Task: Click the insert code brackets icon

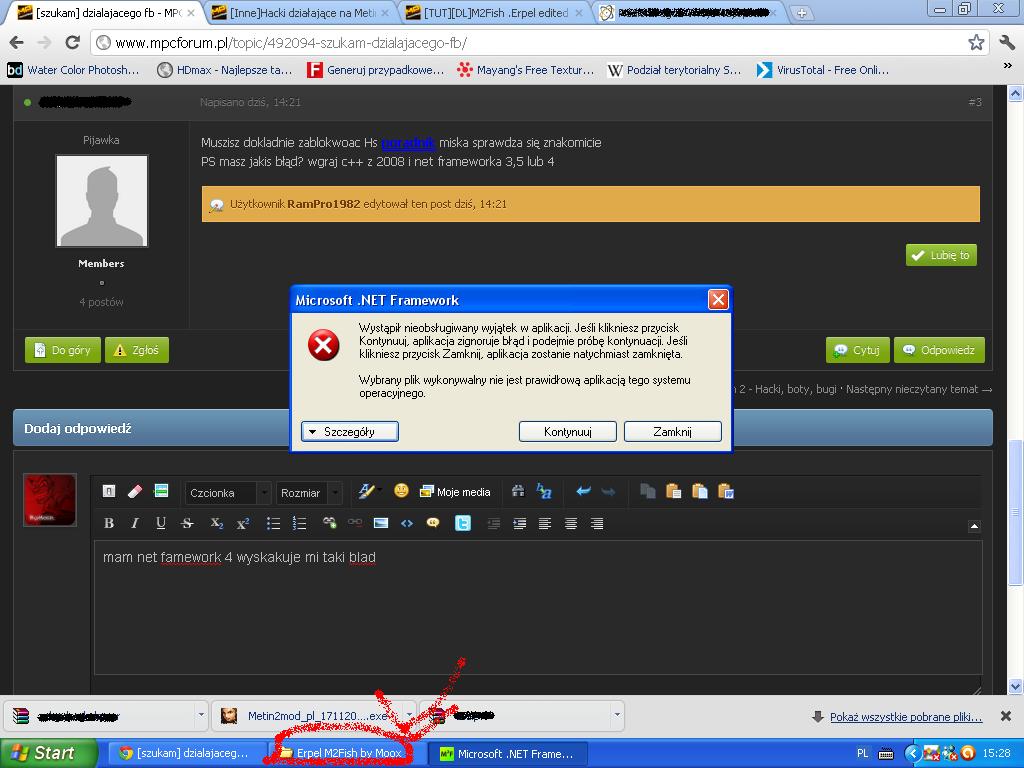Action: click(407, 523)
